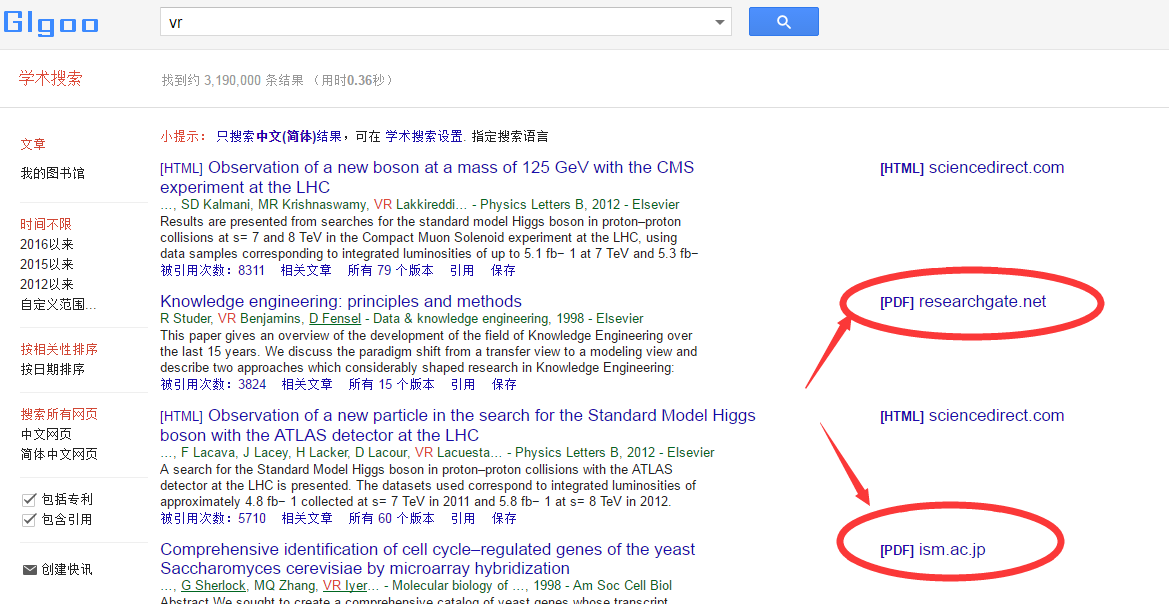Select 自定义范围 time filter
Viewport: 1169px width, 604px height.
pyautogui.click(x=58, y=304)
